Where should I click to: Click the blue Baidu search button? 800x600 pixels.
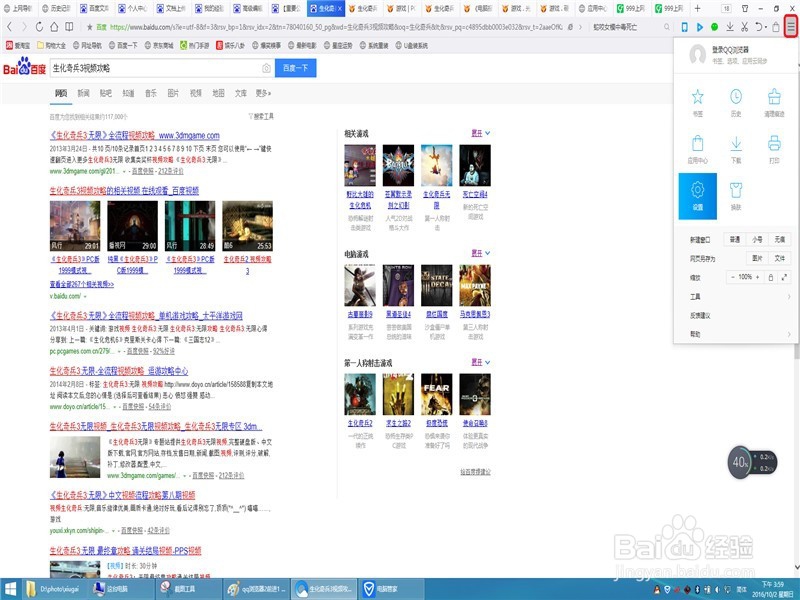coord(295,68)
